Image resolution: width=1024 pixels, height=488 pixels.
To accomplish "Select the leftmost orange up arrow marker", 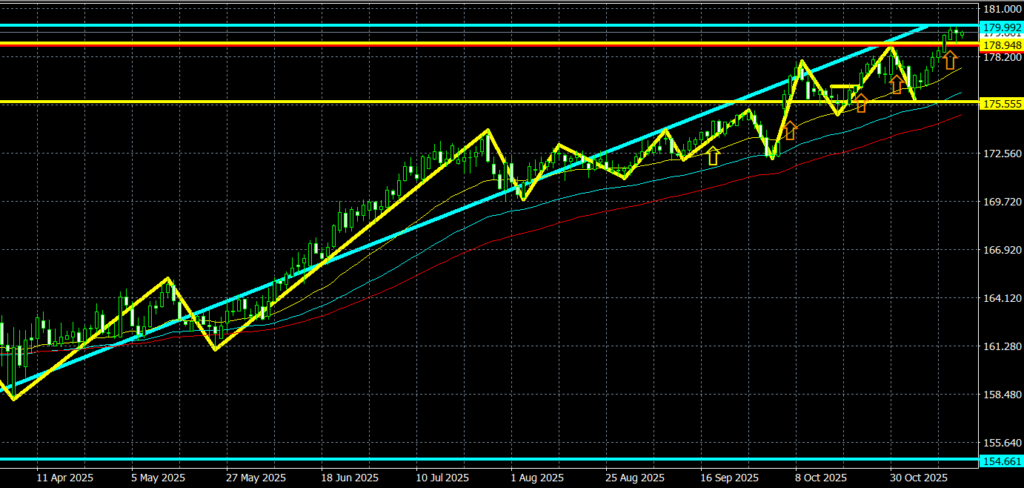I will pos(789,129).
